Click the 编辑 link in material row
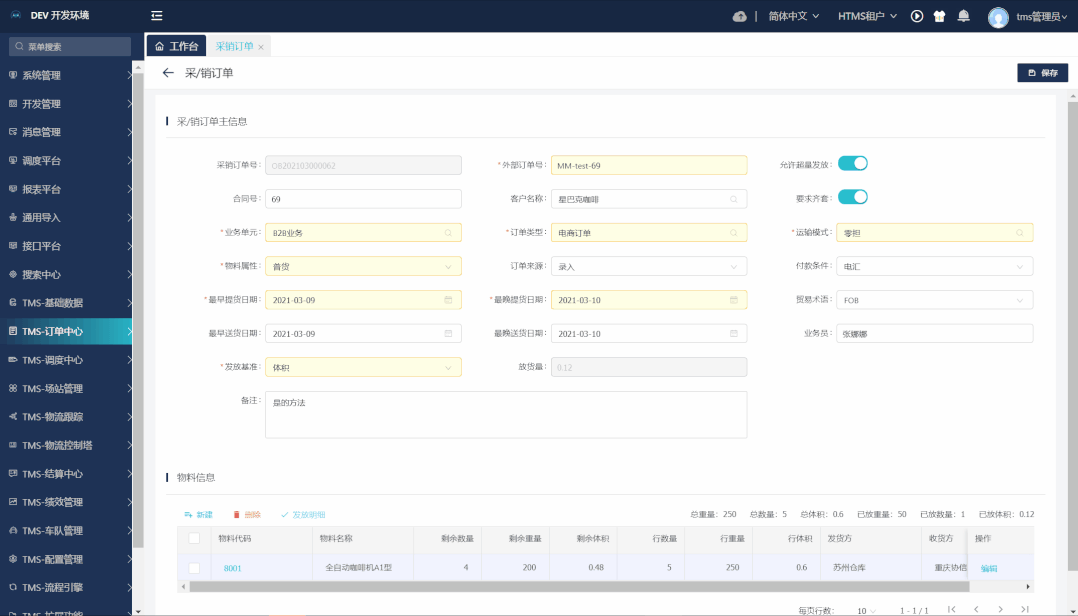Image resolution: width=1078 pixels, height=616 pixels. click(989, 568)
